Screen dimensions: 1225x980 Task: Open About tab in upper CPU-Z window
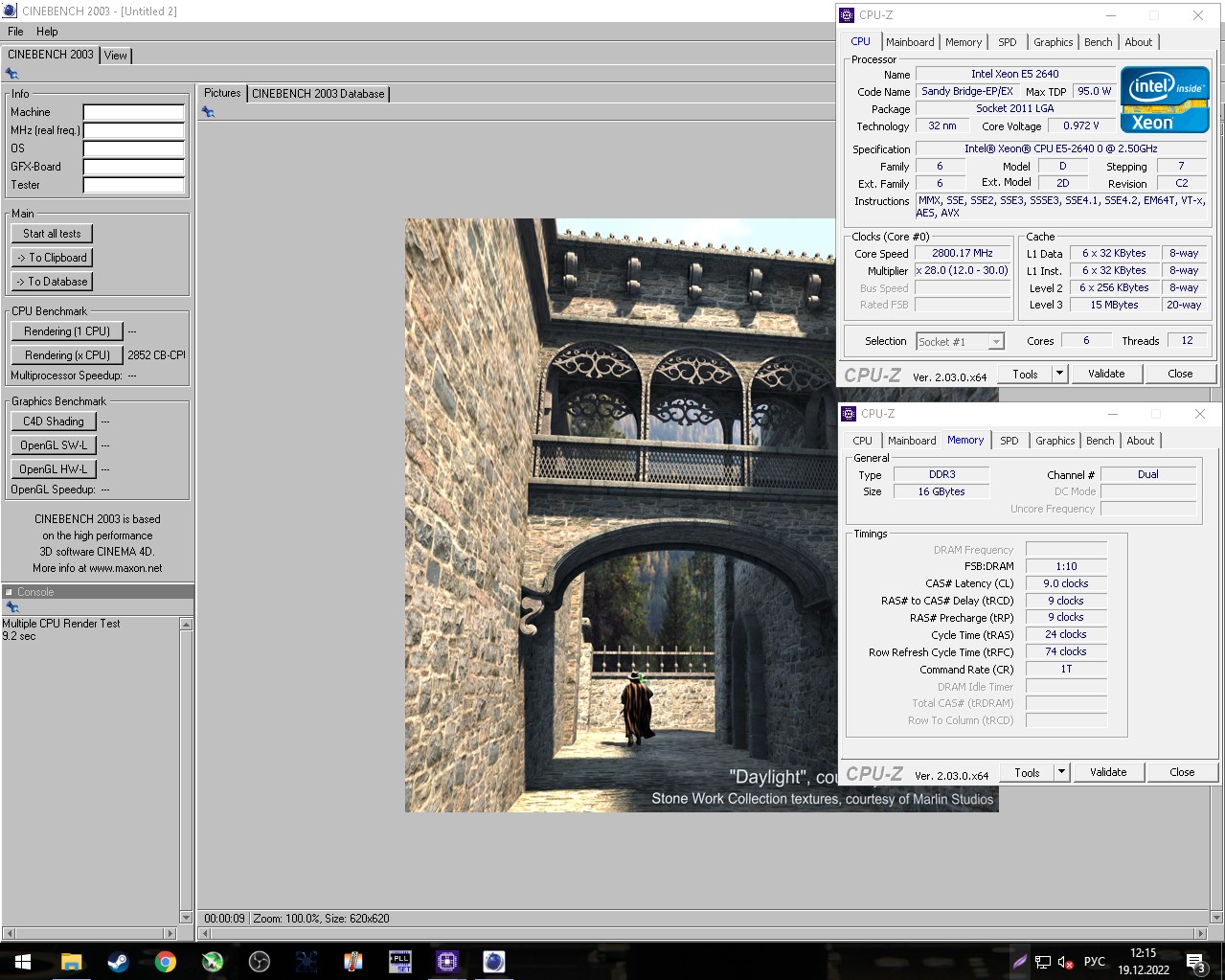click(x=1139, y=42)
